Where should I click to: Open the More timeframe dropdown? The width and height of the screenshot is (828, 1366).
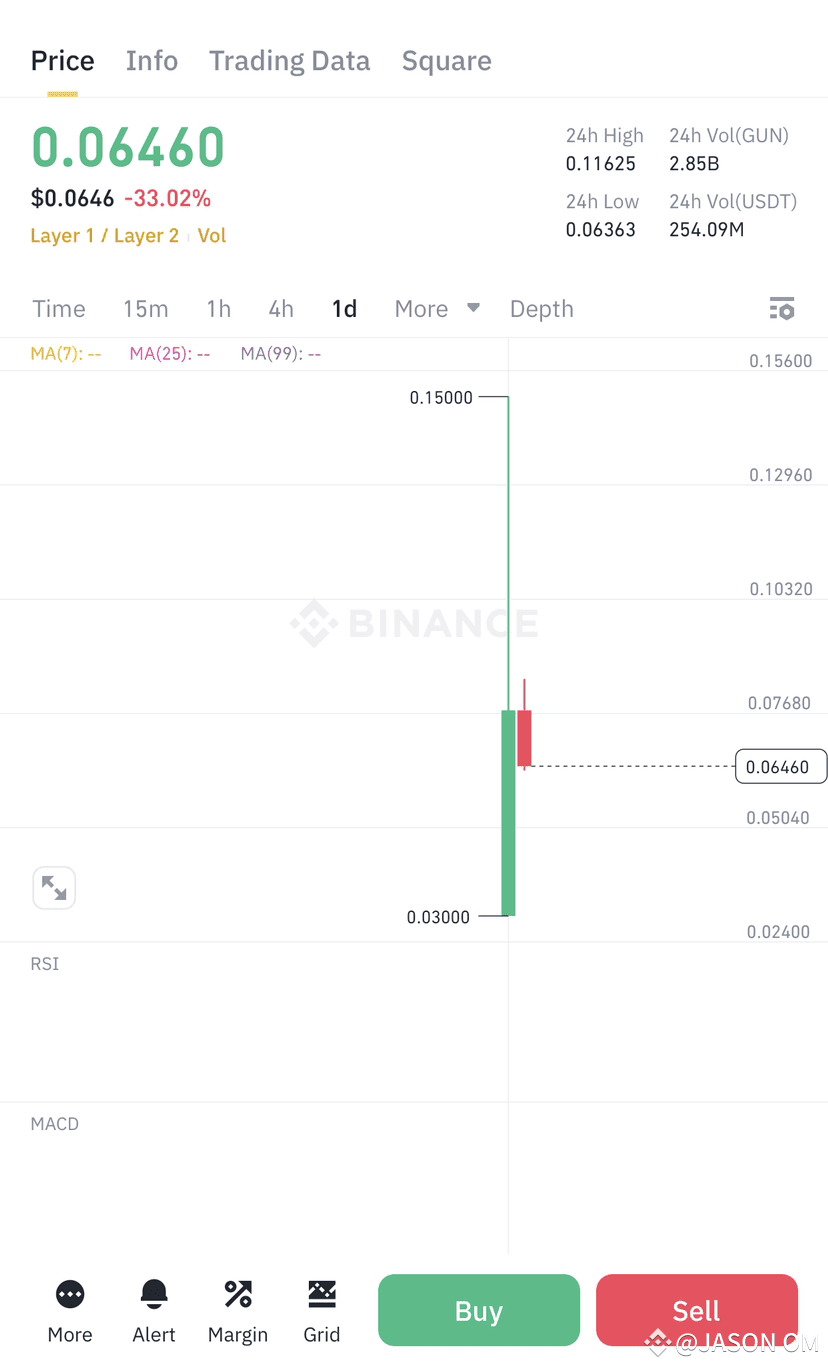(436, 309)
